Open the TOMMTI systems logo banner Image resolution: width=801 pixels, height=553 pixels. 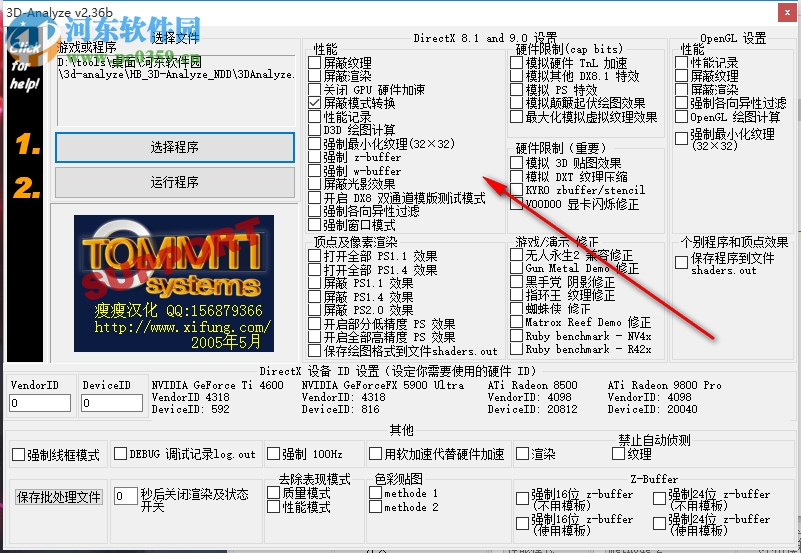point(174,283)
